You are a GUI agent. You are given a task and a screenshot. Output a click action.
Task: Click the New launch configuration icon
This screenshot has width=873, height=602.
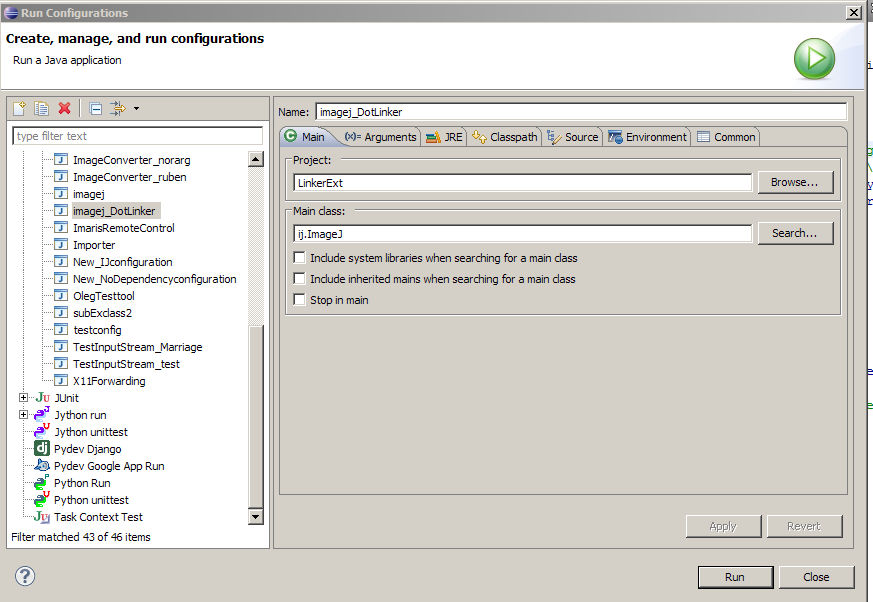pyautogui.click(x=19, y=109)
